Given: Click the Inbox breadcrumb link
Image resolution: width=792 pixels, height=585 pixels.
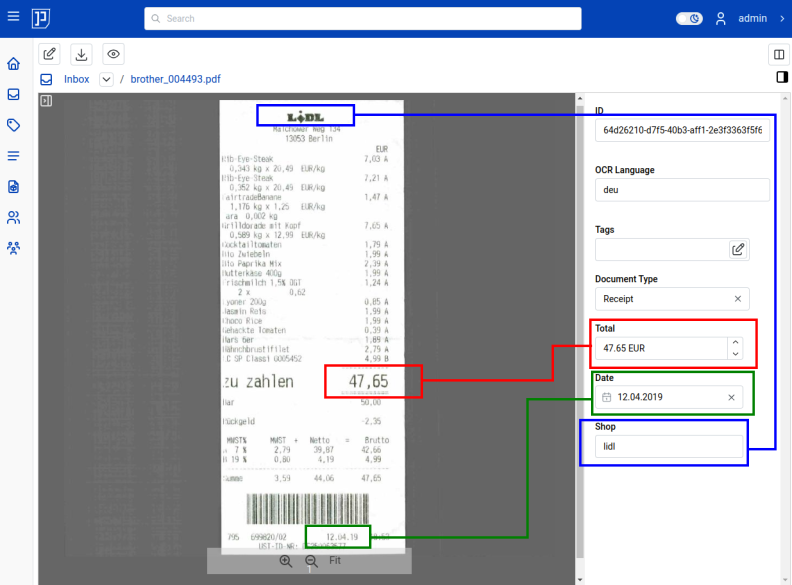Looking at the screenshot, I should [x=76, y=79].
